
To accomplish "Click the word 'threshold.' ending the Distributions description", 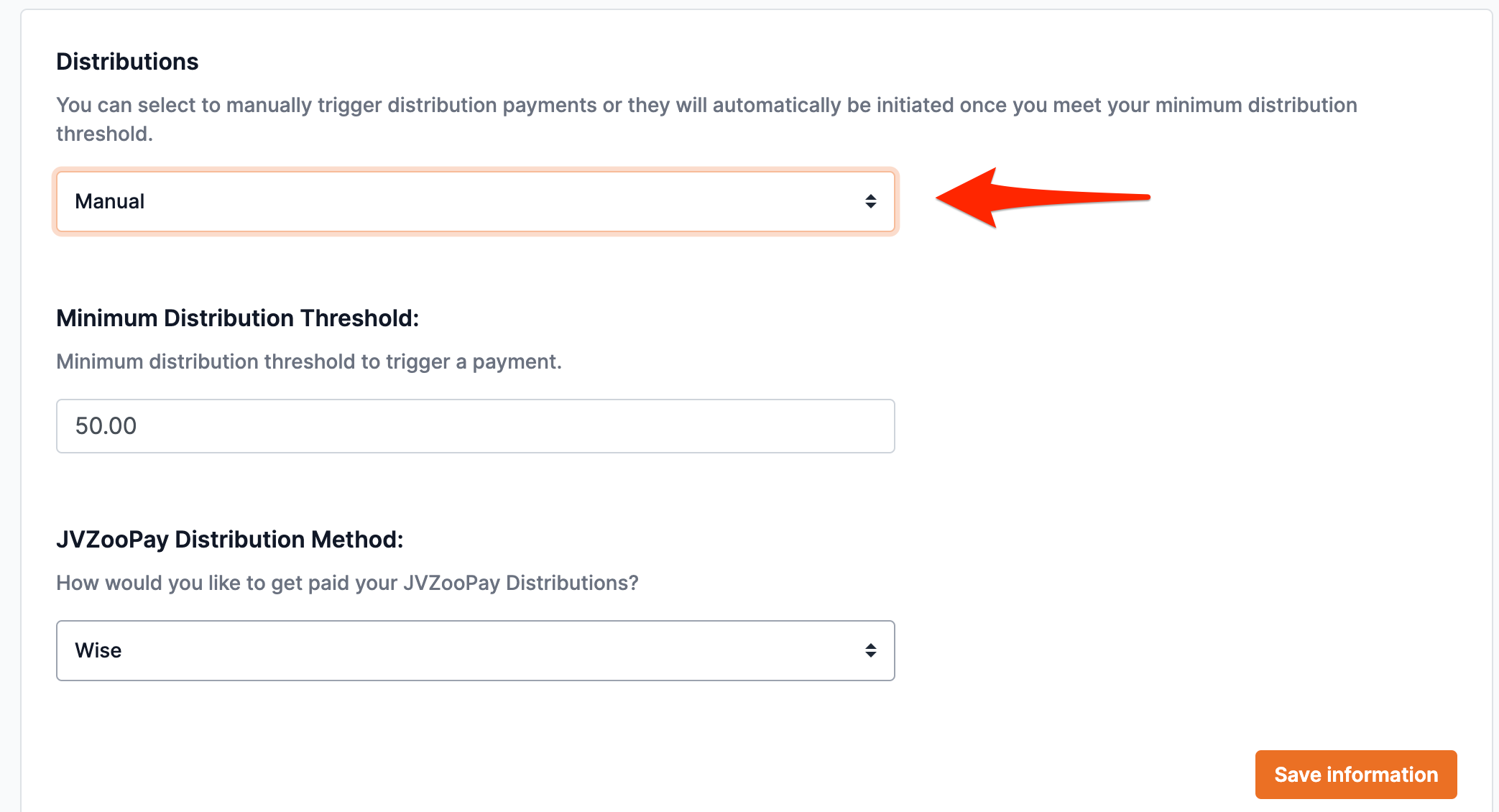I will tap(104, 134).
